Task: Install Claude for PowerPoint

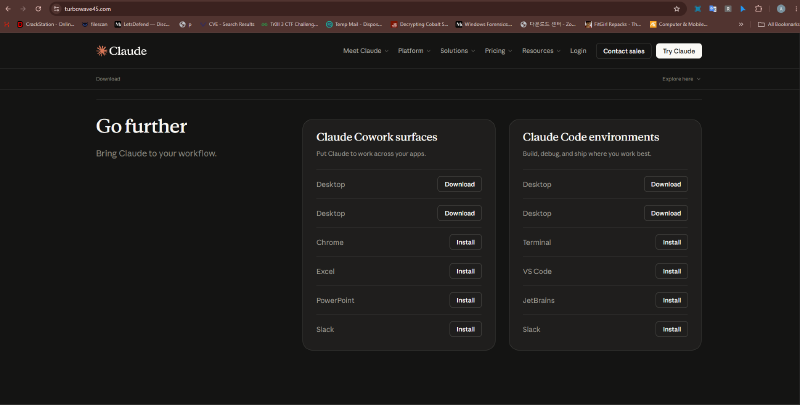Action: coord(465,300)
